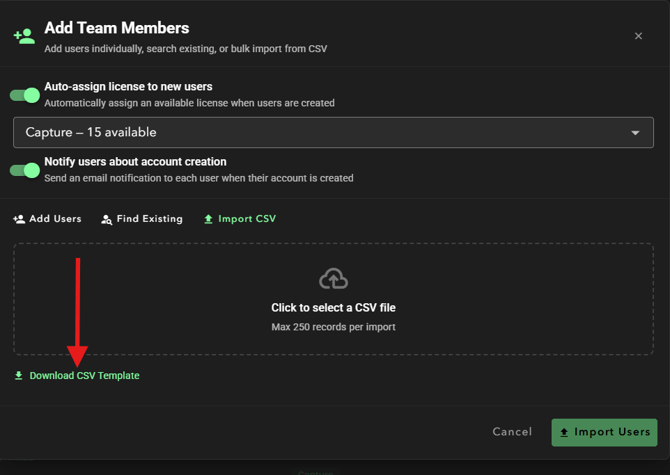This screenshot has height=475, width=670.
Task: Click the cloud upload icon
Action: [333, 279]
